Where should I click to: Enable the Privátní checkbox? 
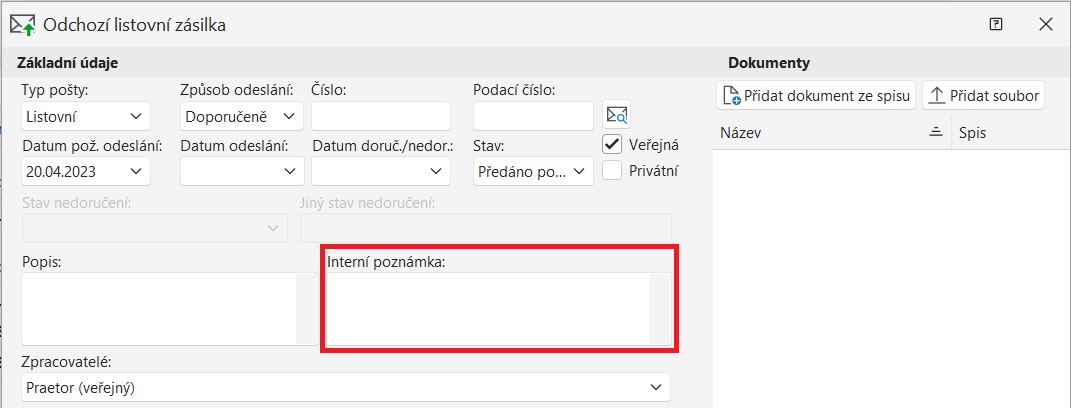coord(613,171)
